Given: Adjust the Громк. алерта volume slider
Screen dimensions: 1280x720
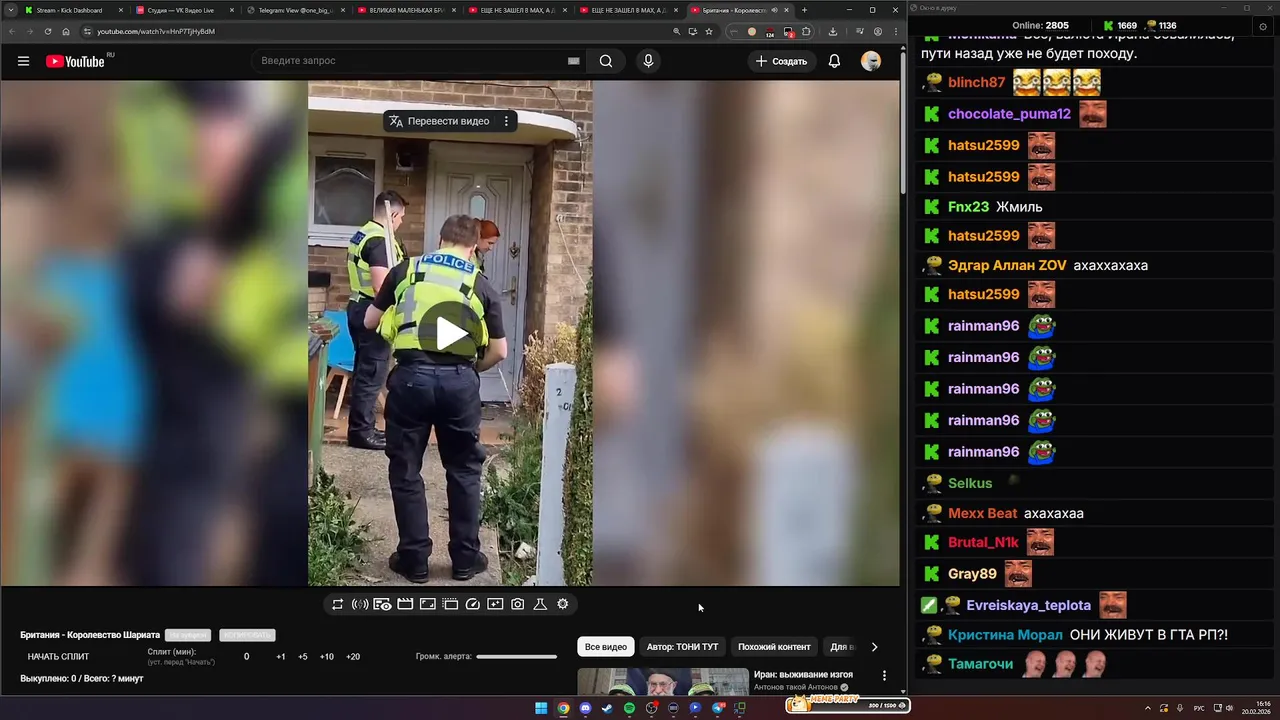Looking at the screenshot, I should [x=516, y=657].
